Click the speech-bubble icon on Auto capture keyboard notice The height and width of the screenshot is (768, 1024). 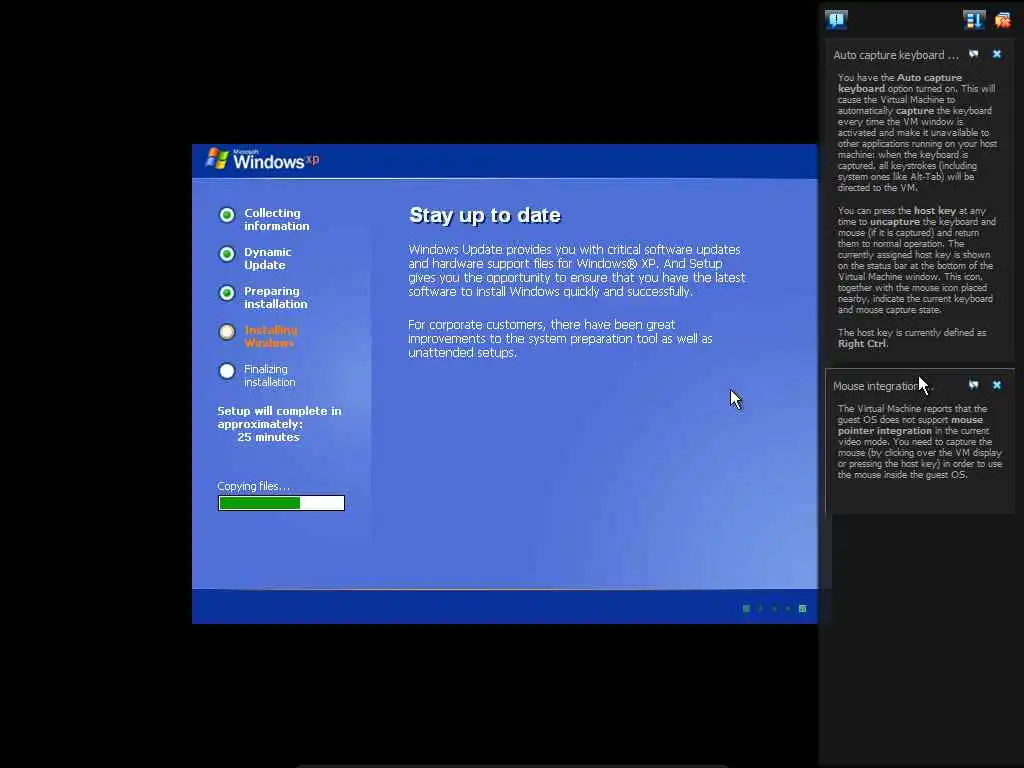974,54
